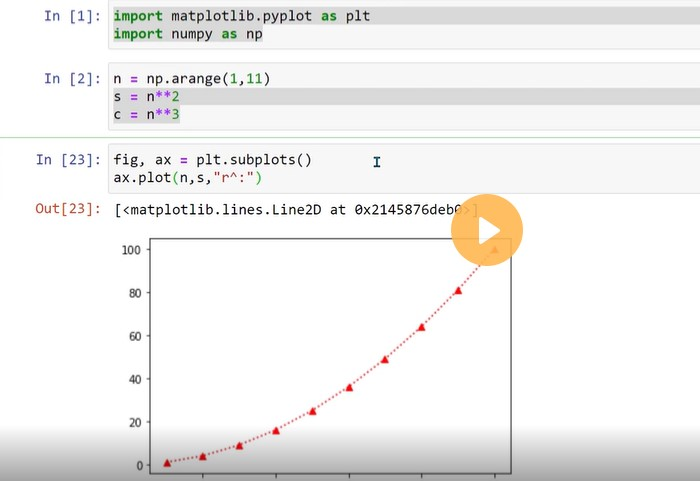Click the red triangle marker at value 49

tap(385, 359)
